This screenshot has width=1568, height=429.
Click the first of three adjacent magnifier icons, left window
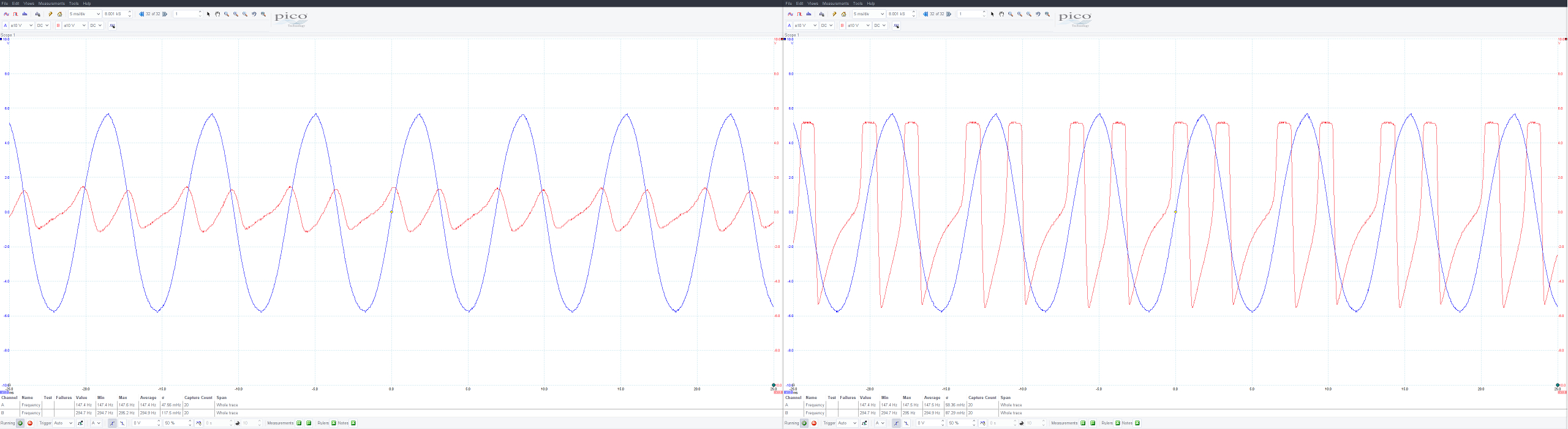tap(227, 14)
